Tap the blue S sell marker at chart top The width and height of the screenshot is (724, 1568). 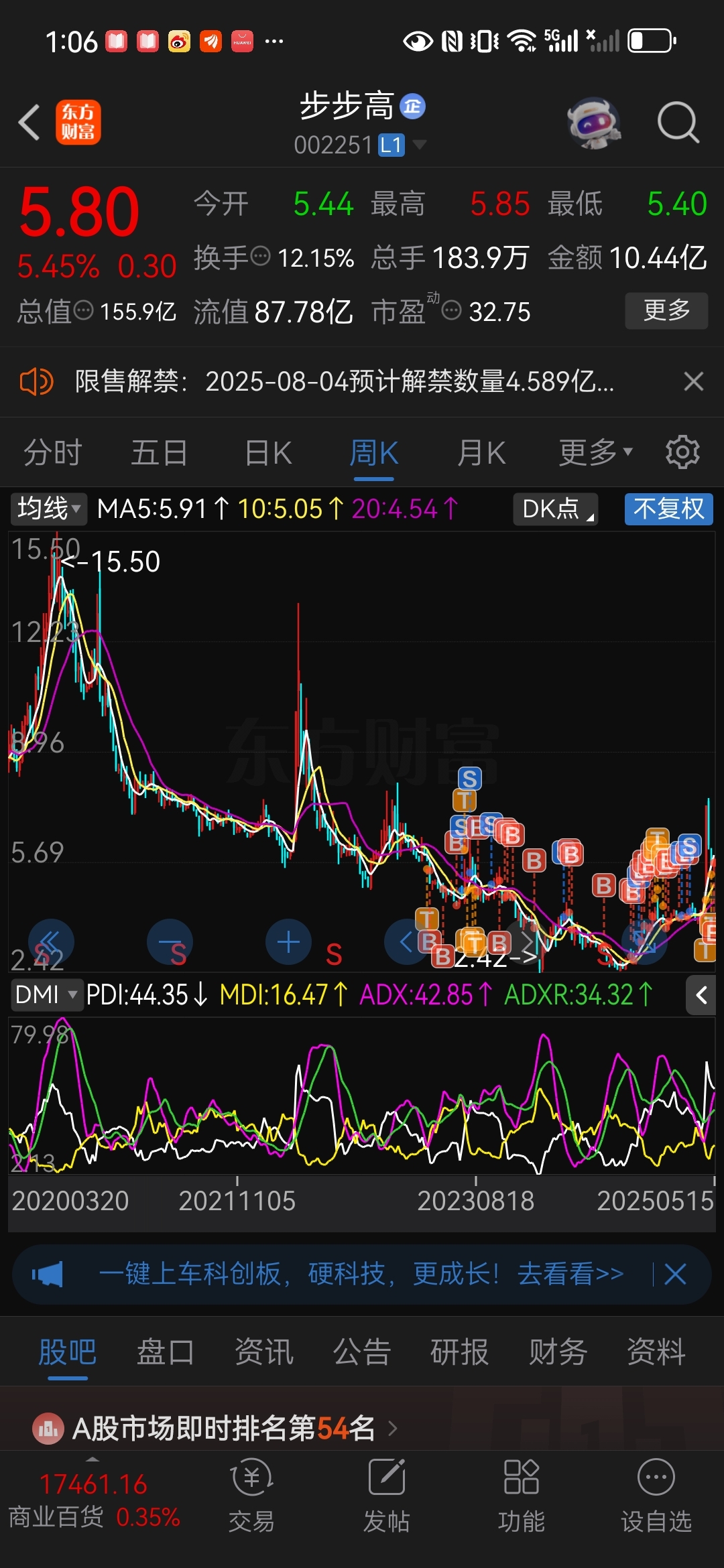click(469, 779)
